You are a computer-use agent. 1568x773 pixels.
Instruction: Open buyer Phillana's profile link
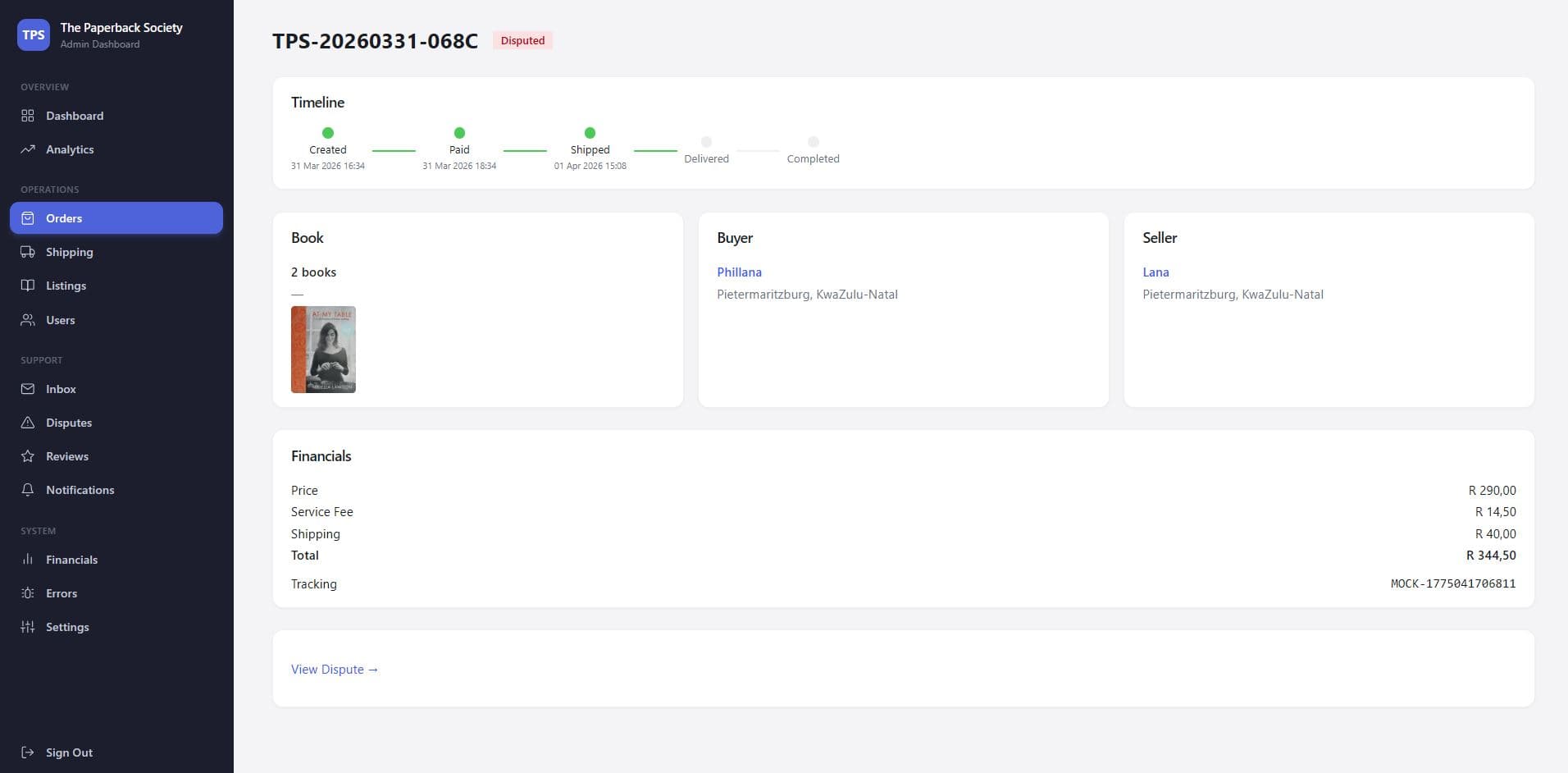click(739, 272)
